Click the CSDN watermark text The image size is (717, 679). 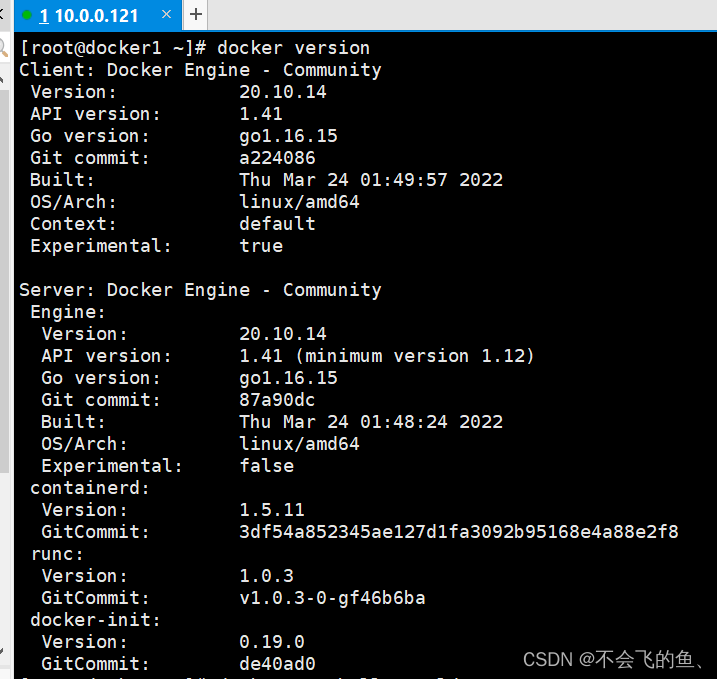click(x=613, y=659)
